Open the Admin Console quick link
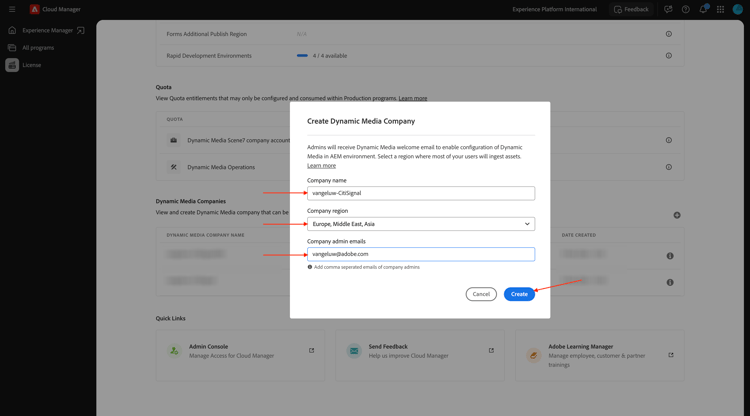This screenshot has width=750, height=416. (241, 355)
